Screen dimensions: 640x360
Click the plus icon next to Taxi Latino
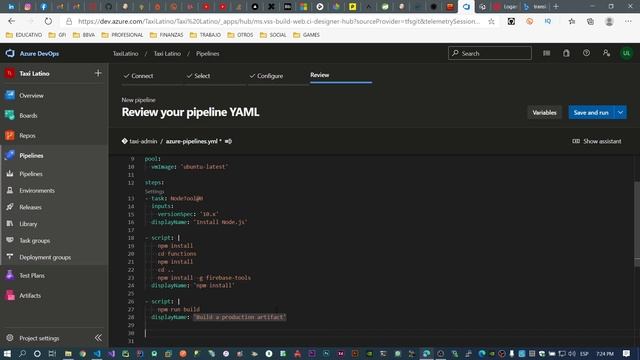98,73
